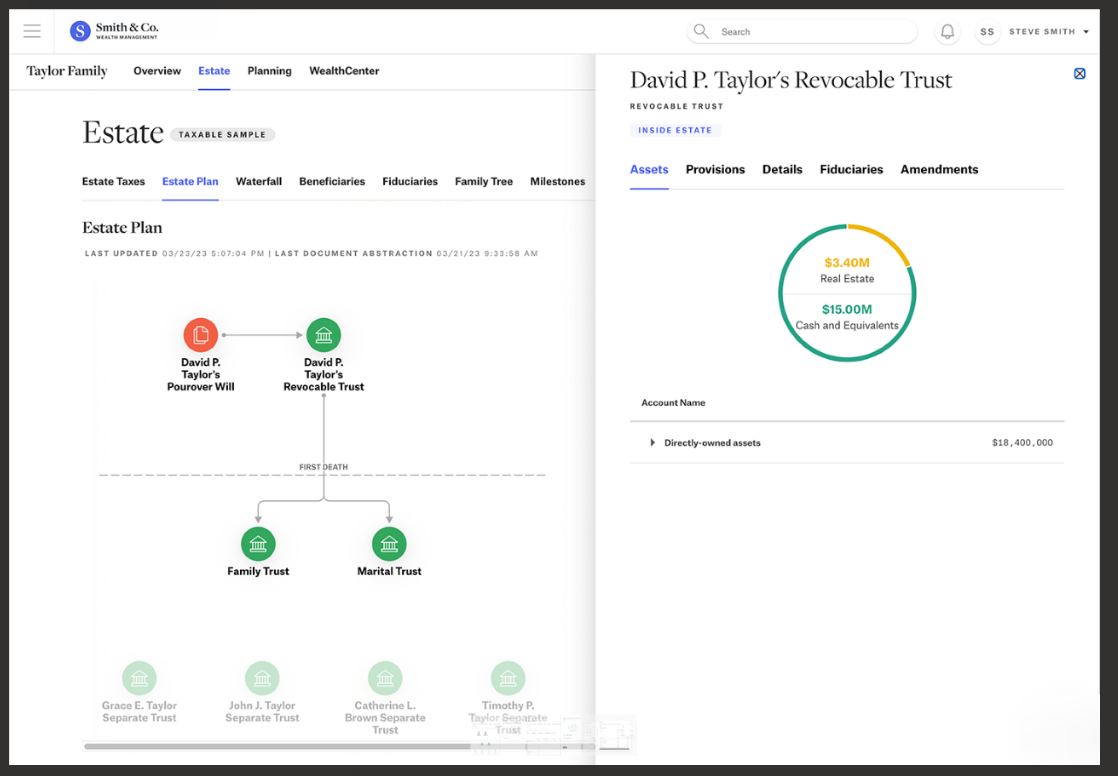Open the Fiduciaries sub-tab under Estate

click(x=410, y=181)
